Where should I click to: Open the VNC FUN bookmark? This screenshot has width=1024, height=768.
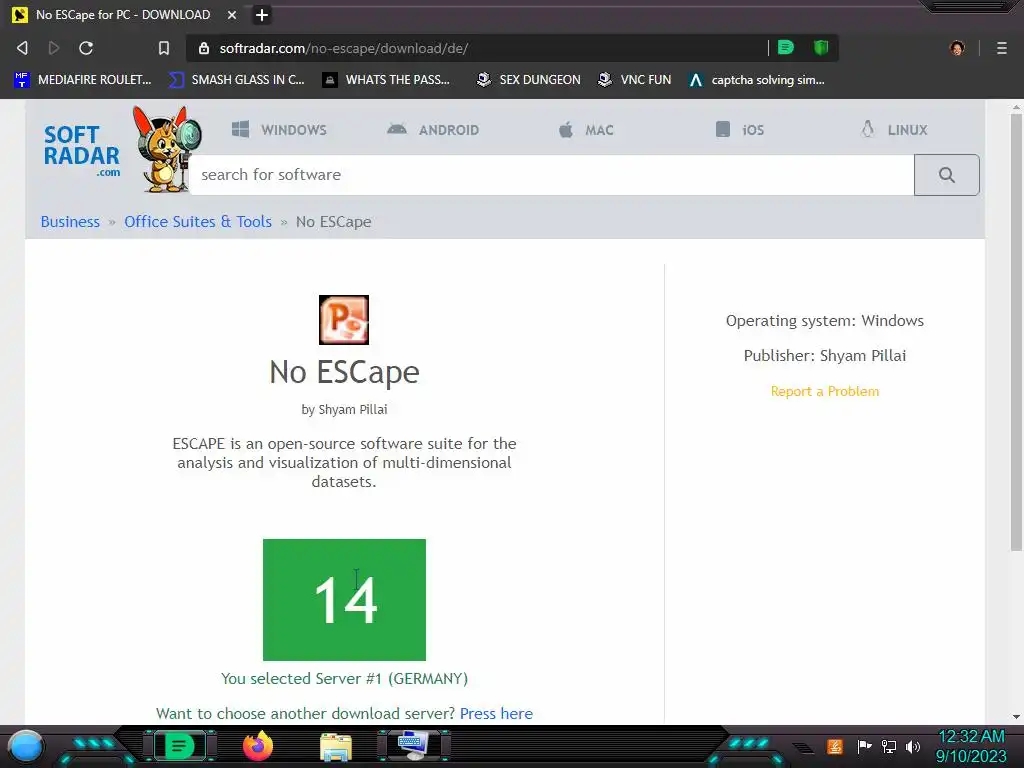(634, 80)
